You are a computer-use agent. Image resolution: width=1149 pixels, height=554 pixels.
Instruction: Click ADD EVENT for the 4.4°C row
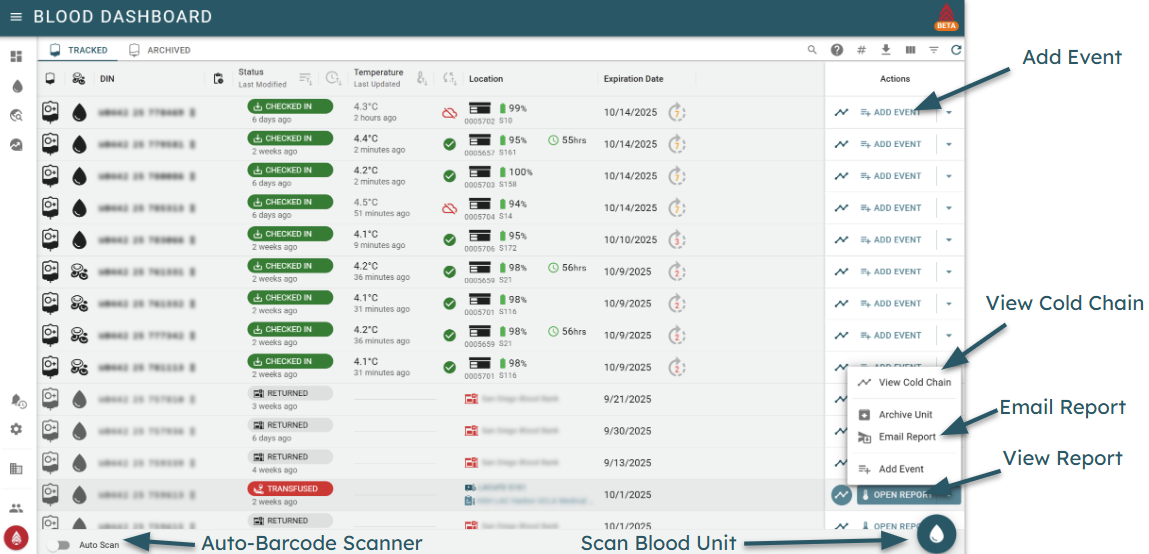pyautogui.click(x=890, y=144)
